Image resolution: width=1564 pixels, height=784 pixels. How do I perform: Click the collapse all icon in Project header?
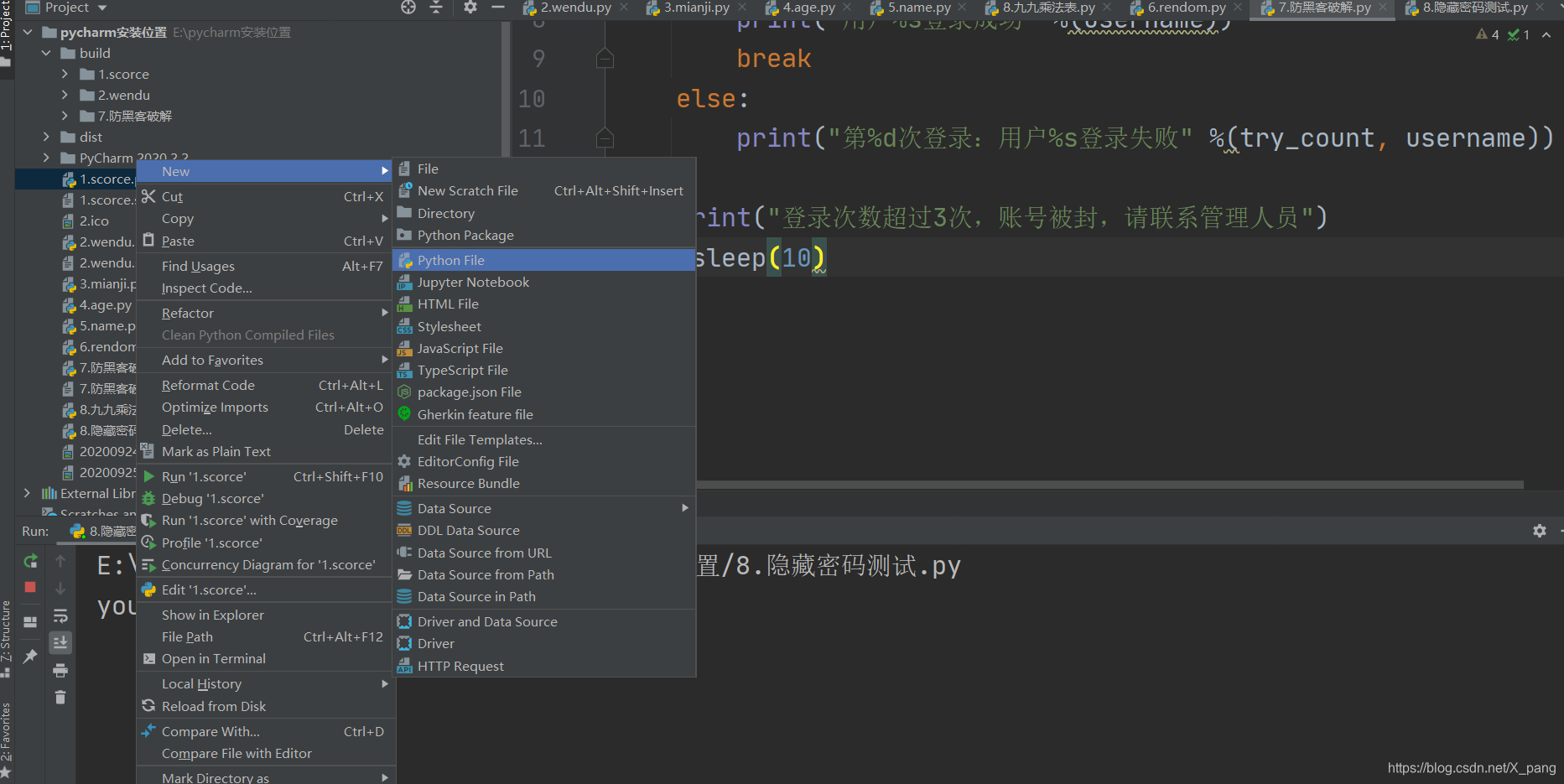(x=436, y=8)
